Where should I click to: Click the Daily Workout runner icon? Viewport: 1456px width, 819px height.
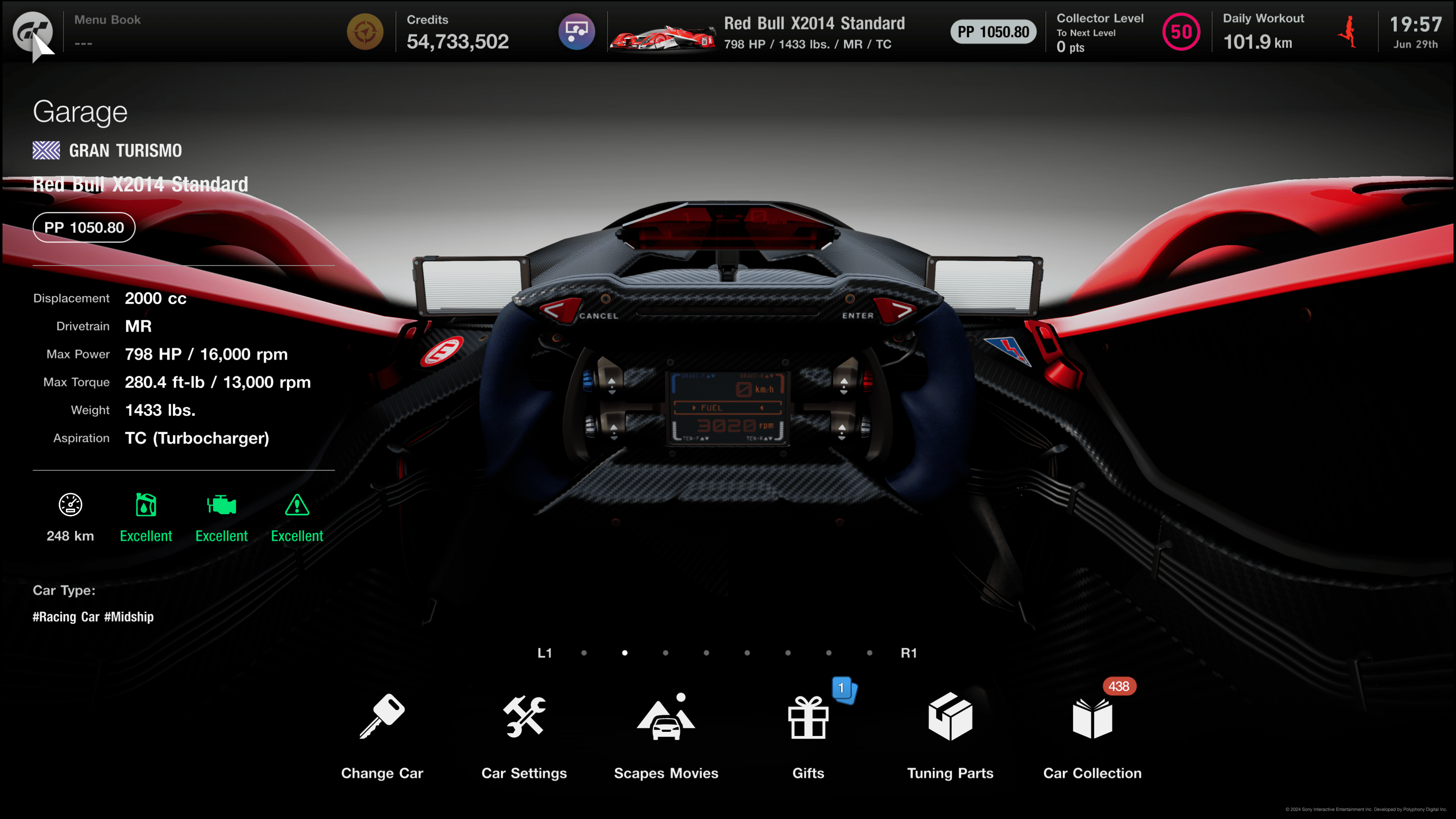pyautogui.click(x=1349, y=31)
